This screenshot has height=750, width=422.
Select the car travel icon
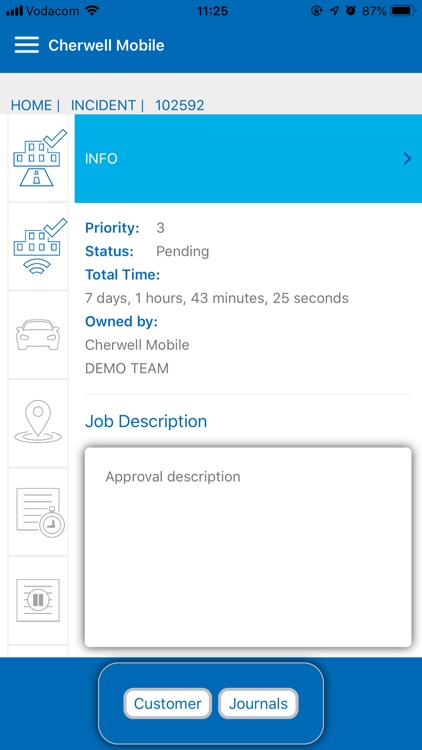[38, 335]
